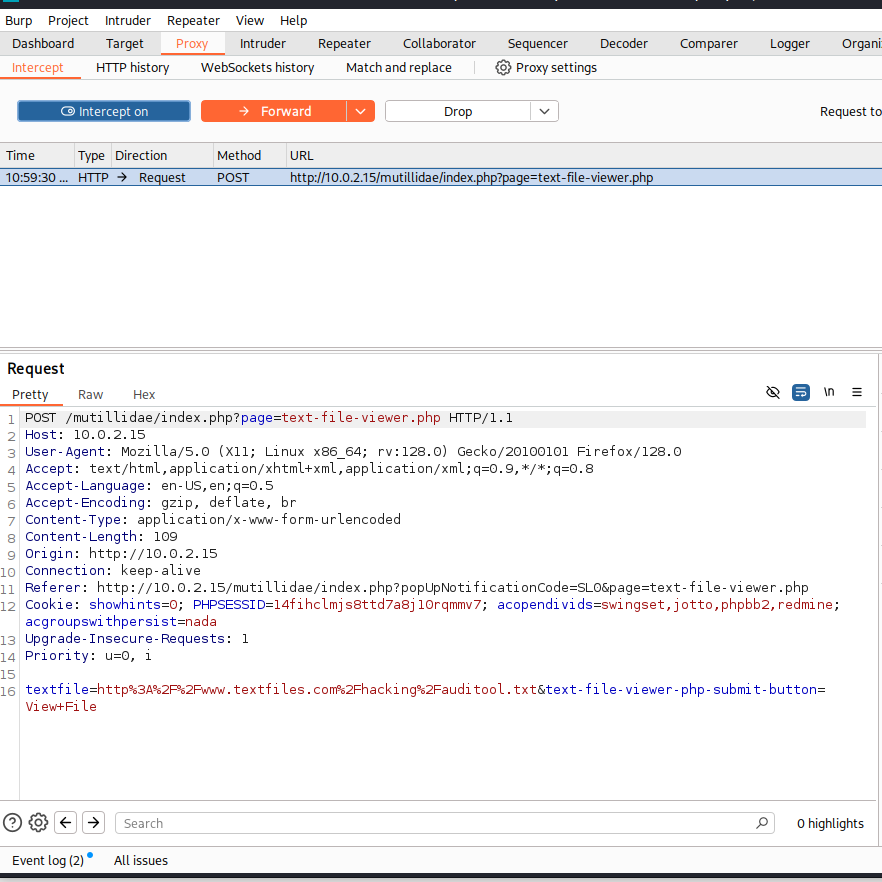Select the Hex view tab
This screenshot has width=882, height=882.
pos(144,394)
